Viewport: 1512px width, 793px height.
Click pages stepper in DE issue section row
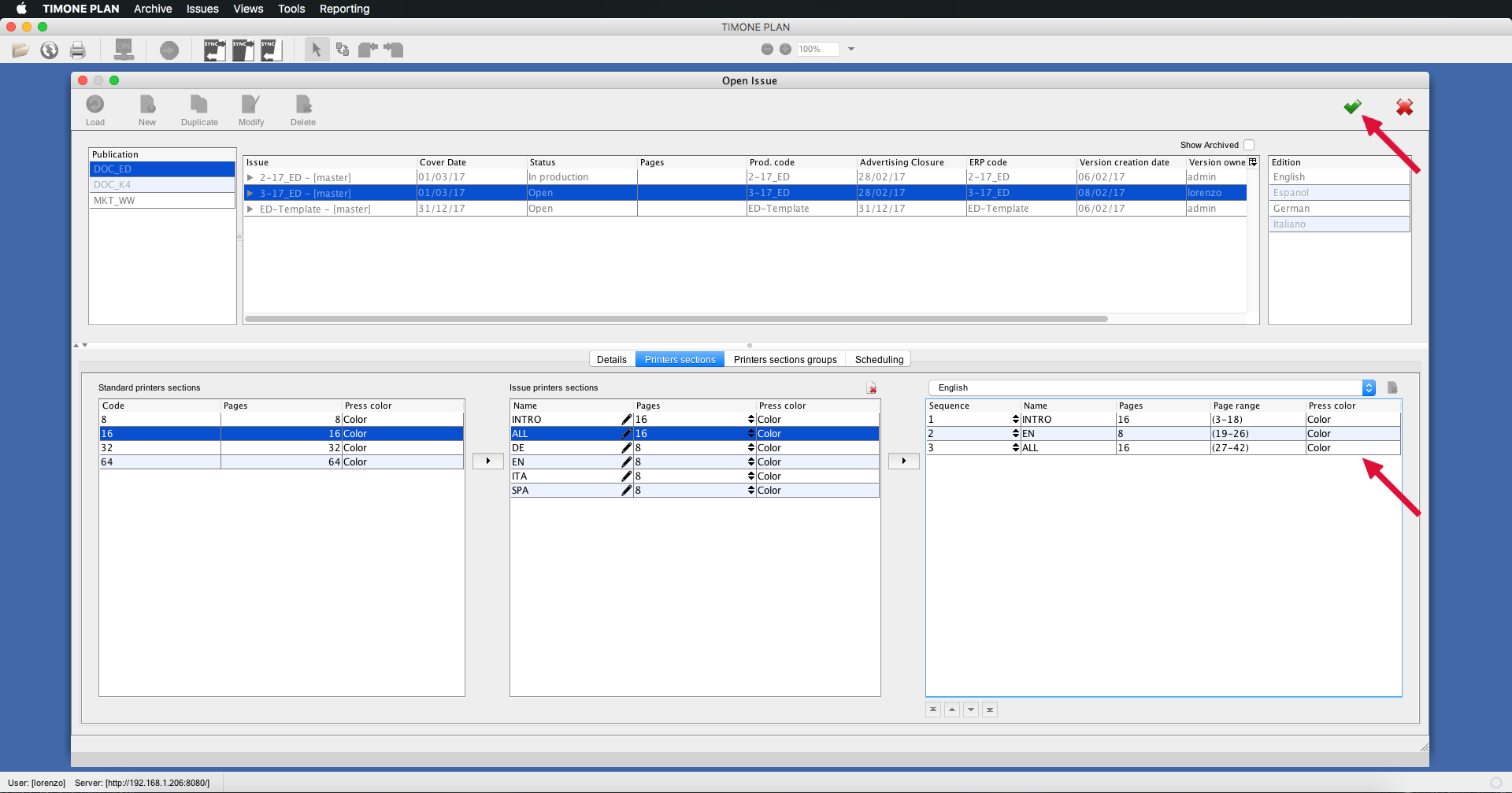coord(751,448)
